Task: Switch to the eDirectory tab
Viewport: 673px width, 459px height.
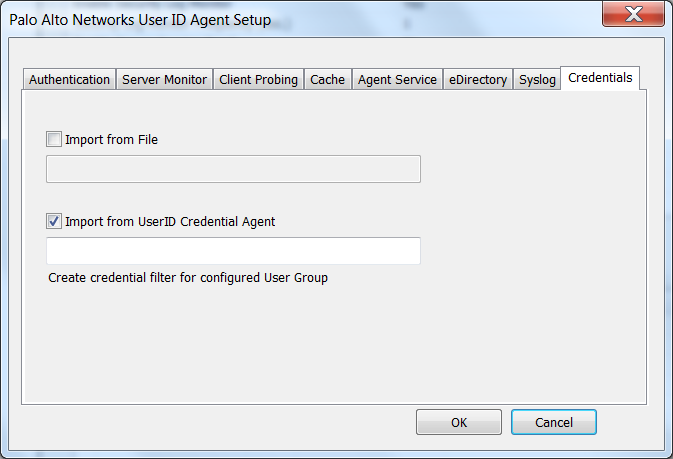Action: point(478,80)
